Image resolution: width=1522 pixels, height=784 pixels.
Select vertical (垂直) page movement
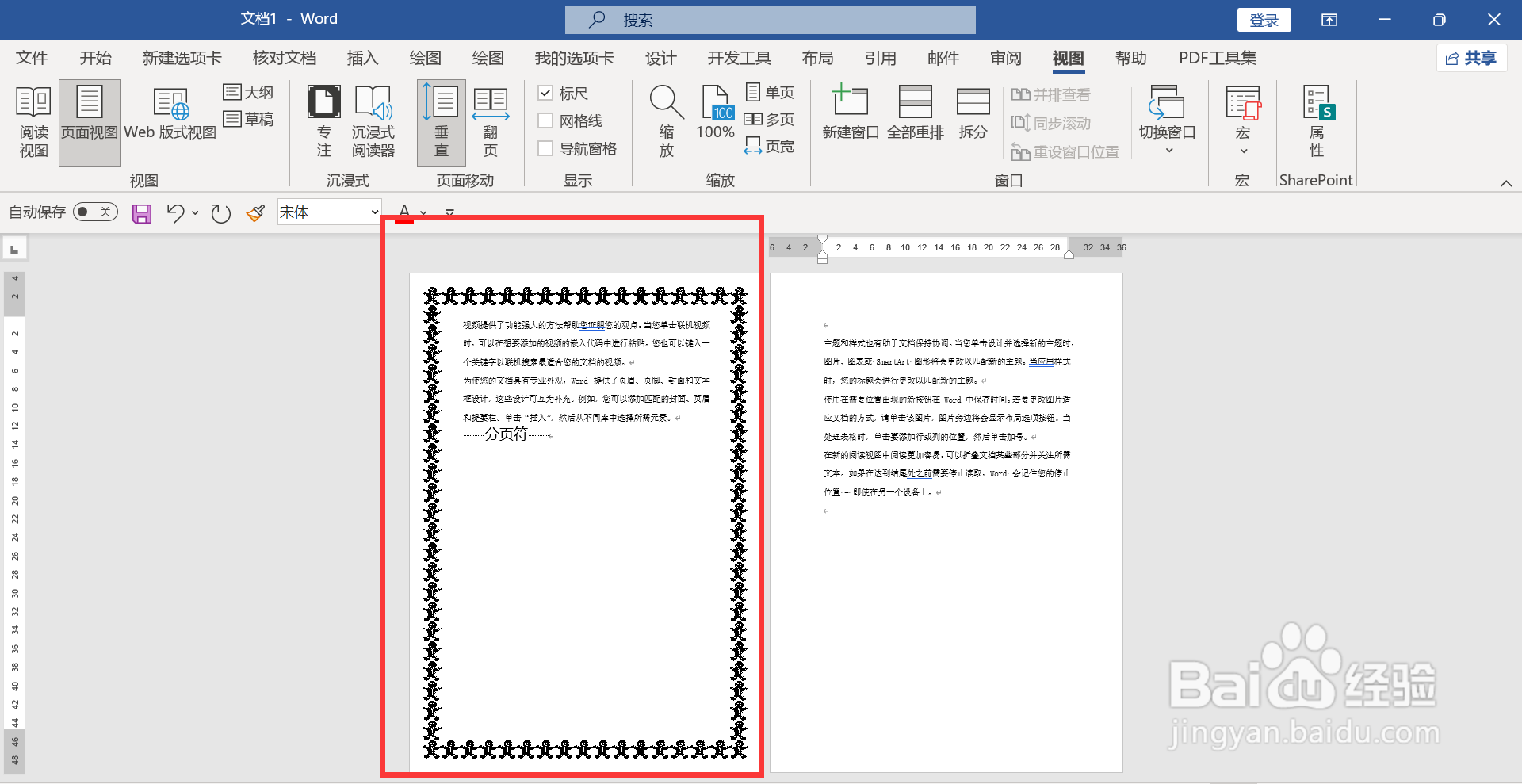click(442, 121)
